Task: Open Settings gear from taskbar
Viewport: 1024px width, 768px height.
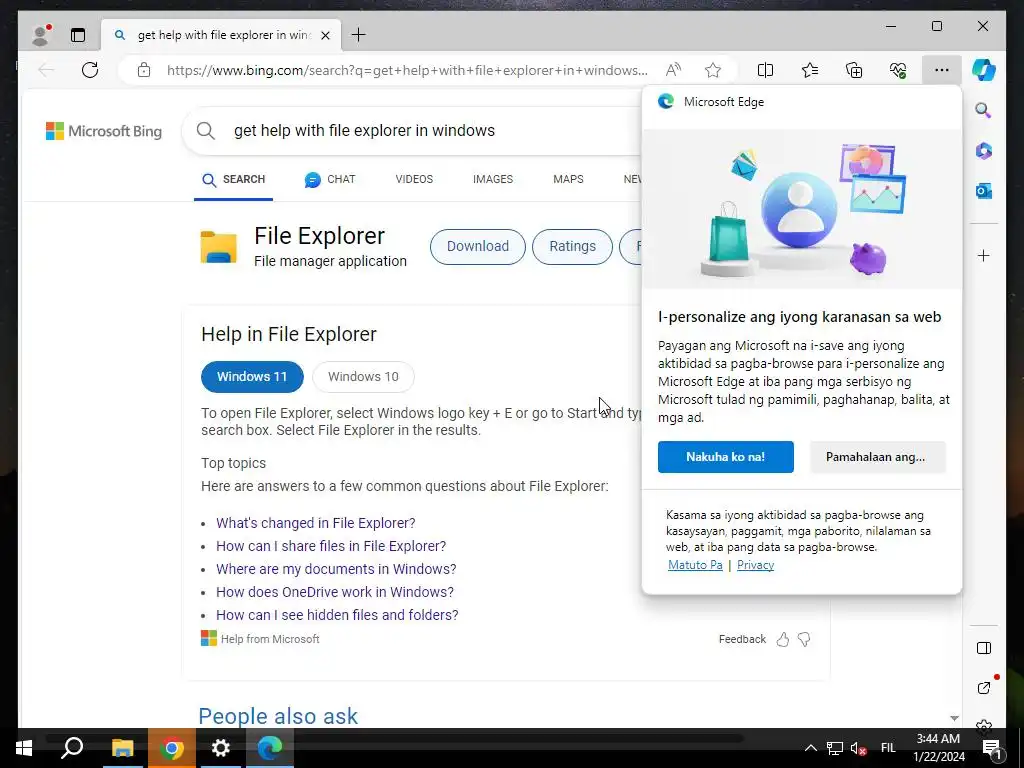Action: coord(221,748)
